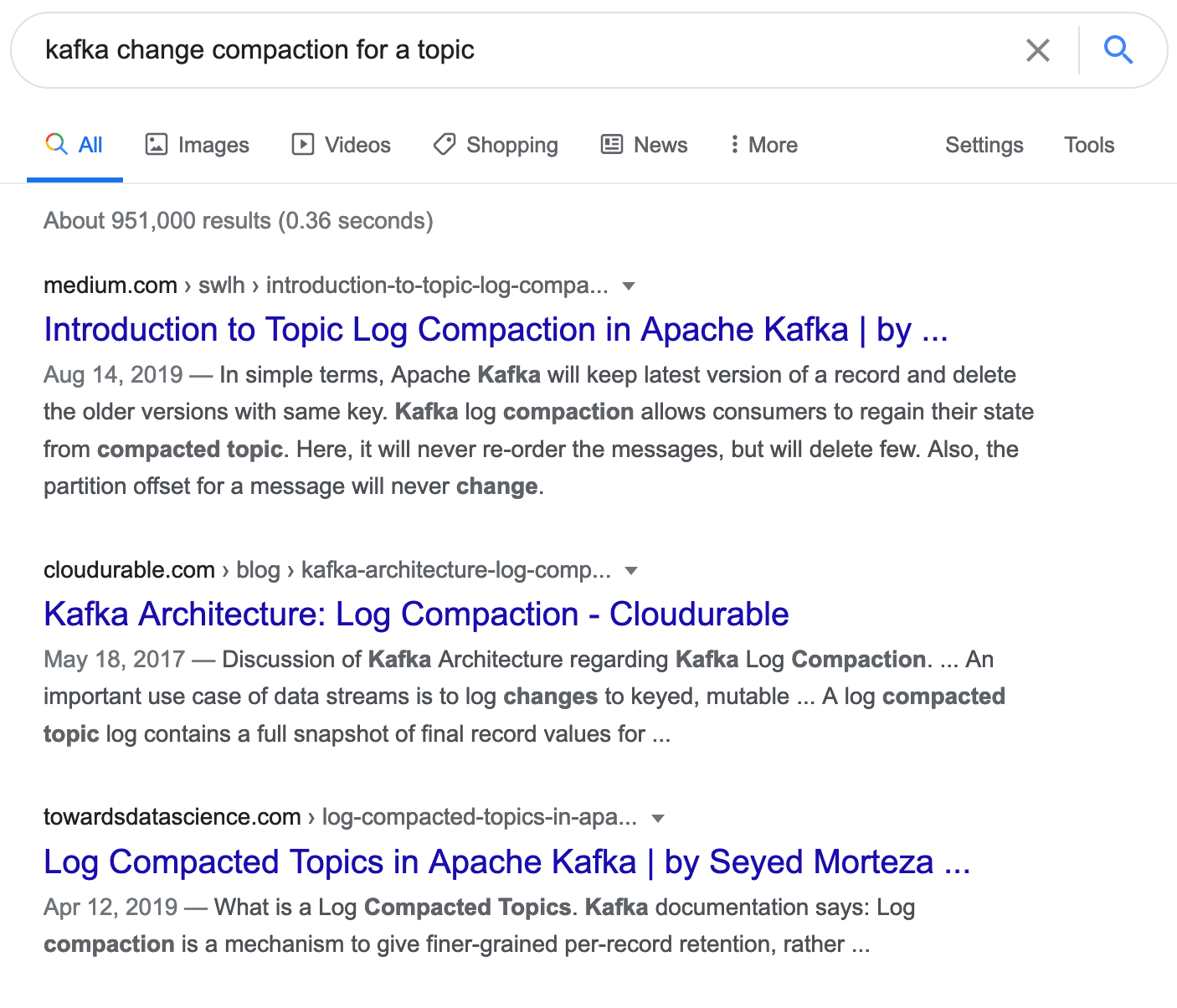
Task: Click the towardsdatascience.com breadcrumb URL
Action: [340, 817]
